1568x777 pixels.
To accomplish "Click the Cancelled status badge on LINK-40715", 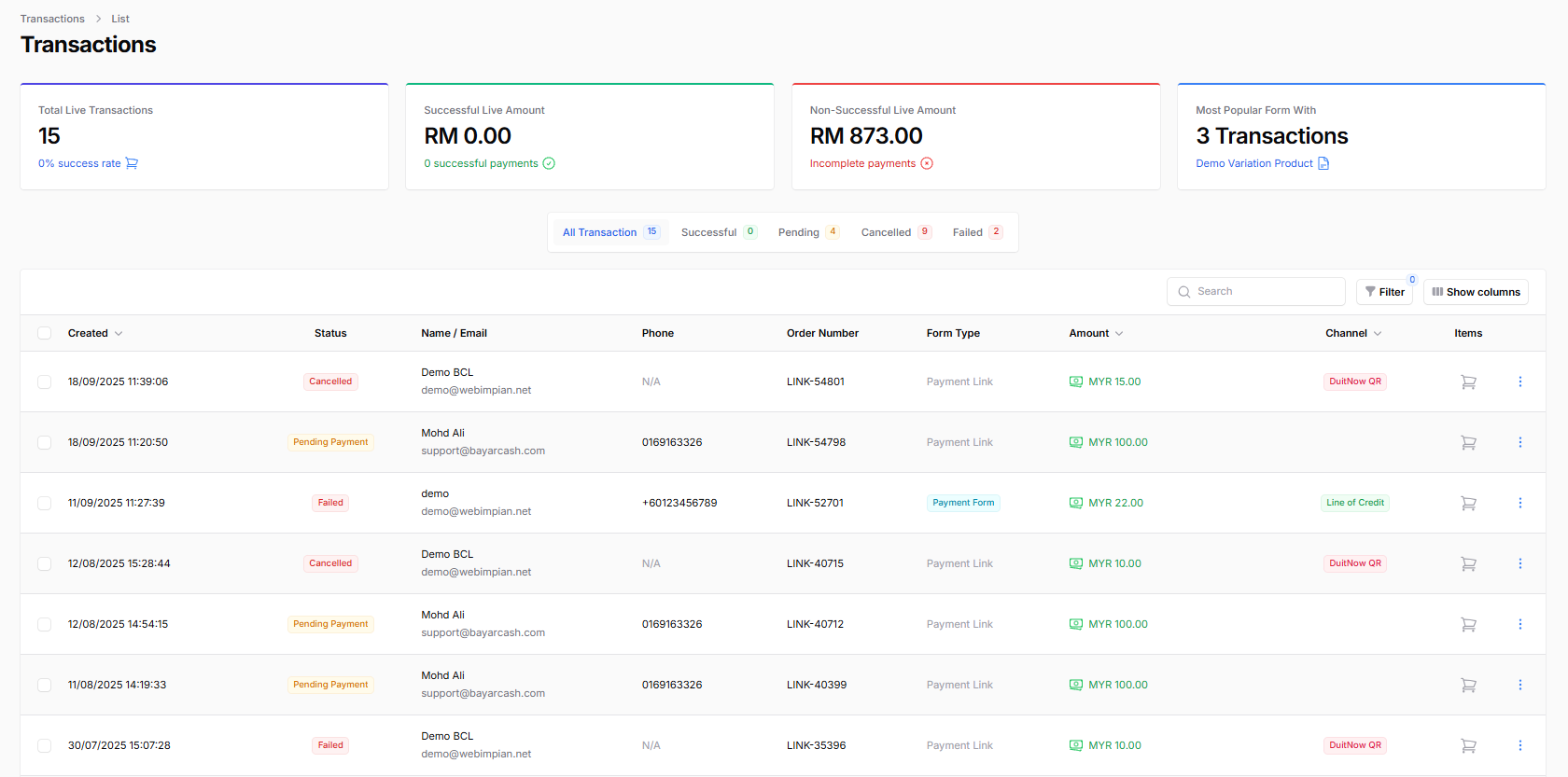I will pos(330,563).
